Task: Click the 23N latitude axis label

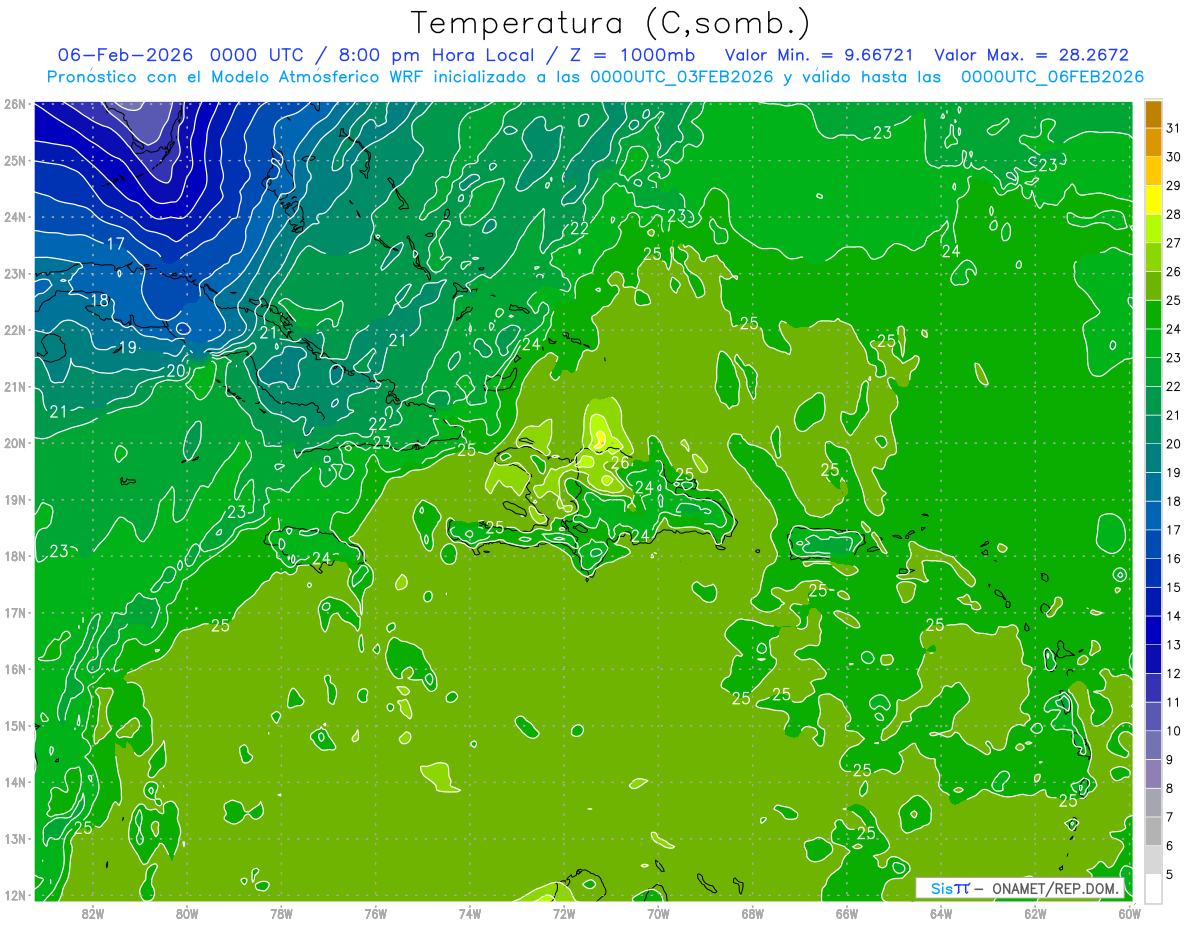Action: click(14, 273)
